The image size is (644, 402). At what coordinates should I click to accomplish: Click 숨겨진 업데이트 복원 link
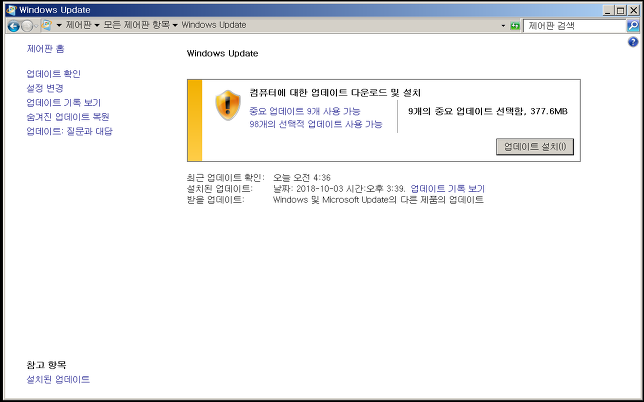[x=68, y=117]
